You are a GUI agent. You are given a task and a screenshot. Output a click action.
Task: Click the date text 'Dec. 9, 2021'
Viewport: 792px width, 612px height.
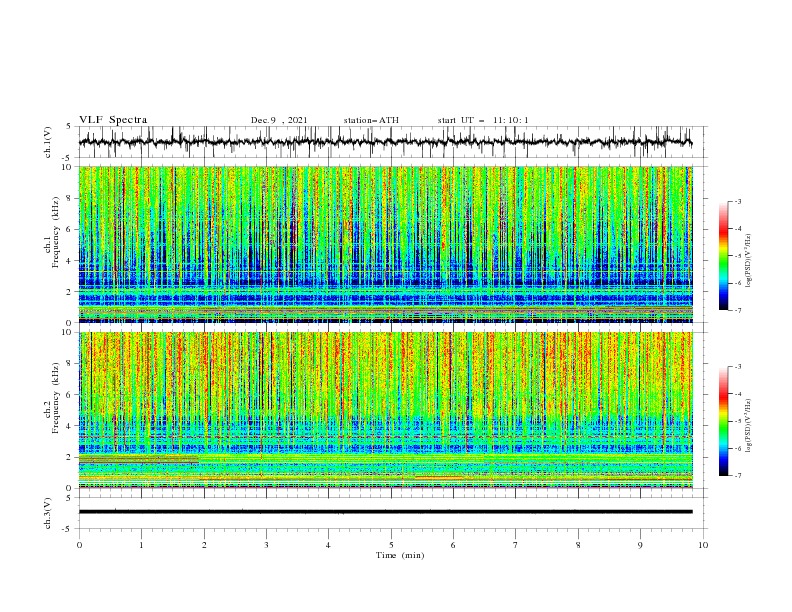(x=279, y=120)
